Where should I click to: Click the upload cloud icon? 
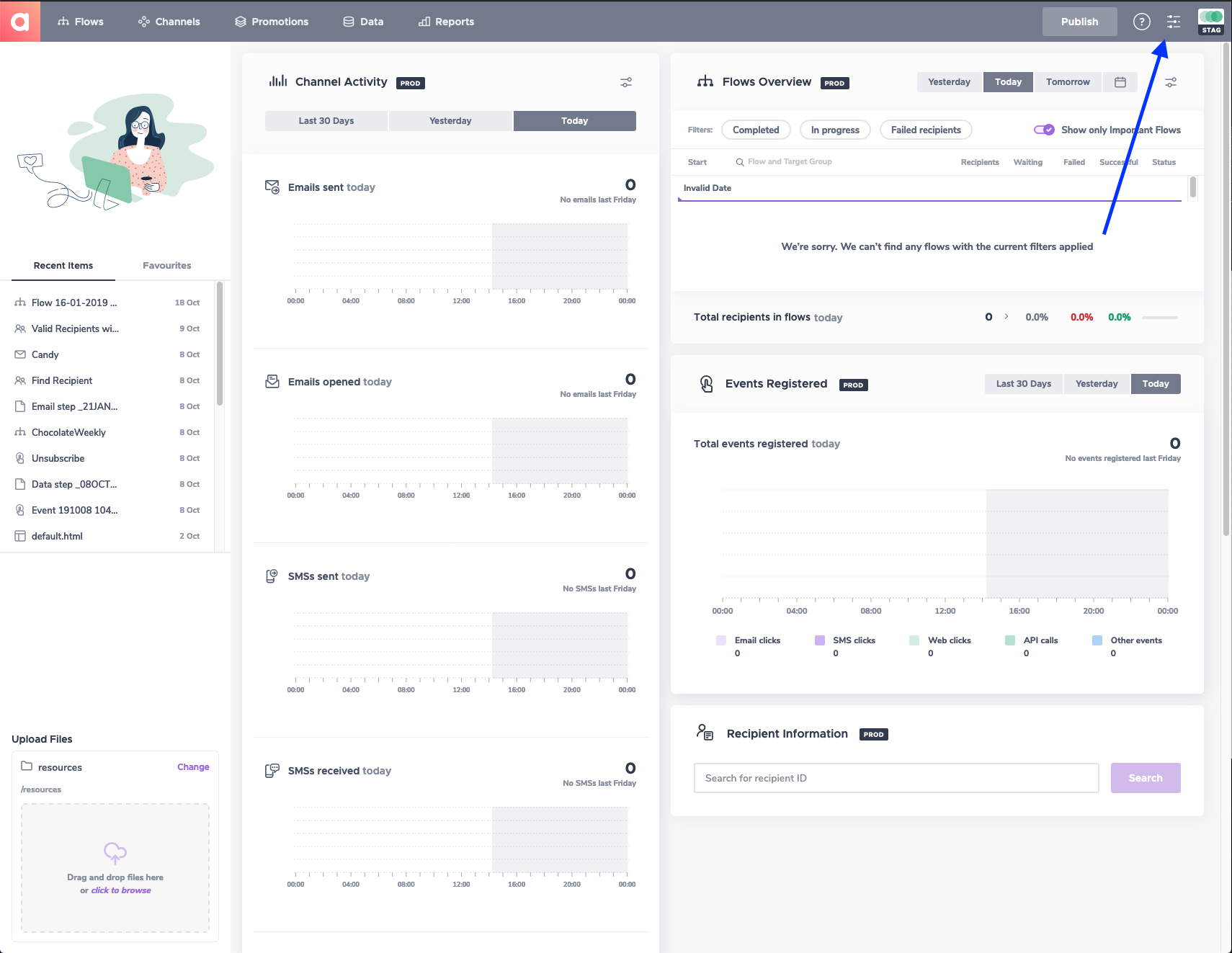coord(115,853)
